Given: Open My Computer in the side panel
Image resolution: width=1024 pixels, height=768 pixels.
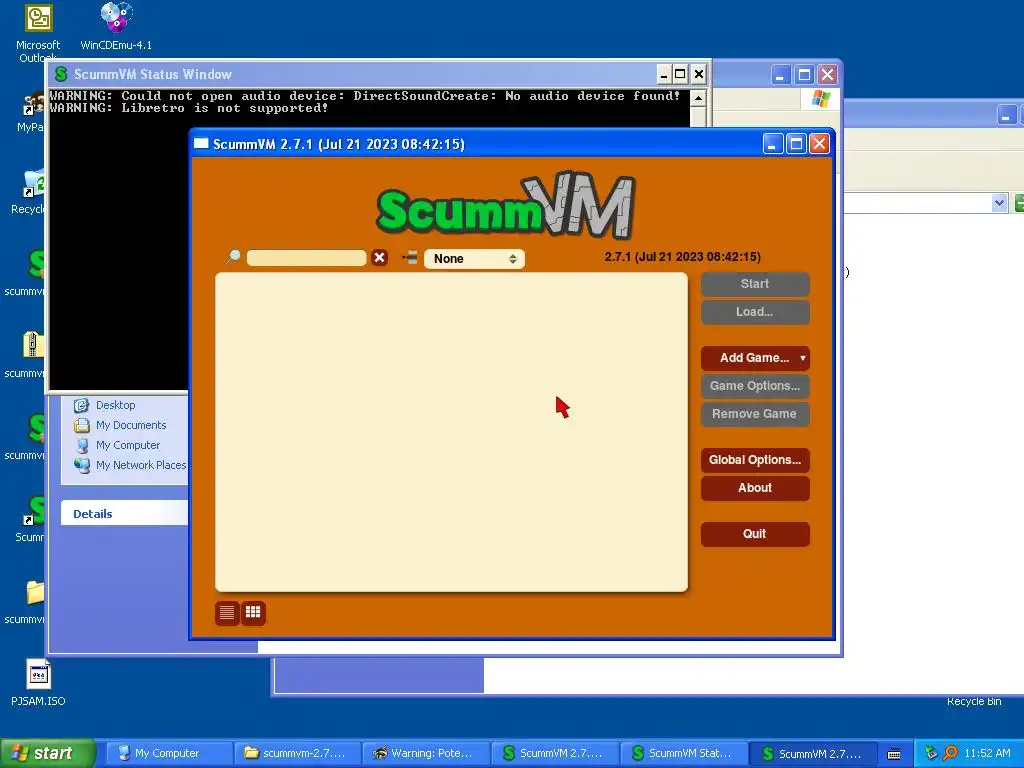Looking at the screenshot, I should click(127, 445).
